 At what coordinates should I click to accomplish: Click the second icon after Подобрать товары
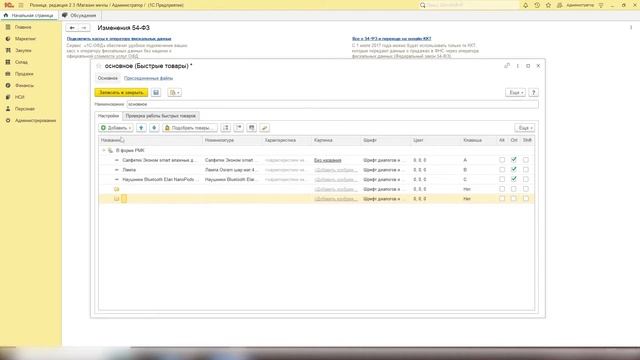coord(239,128)
